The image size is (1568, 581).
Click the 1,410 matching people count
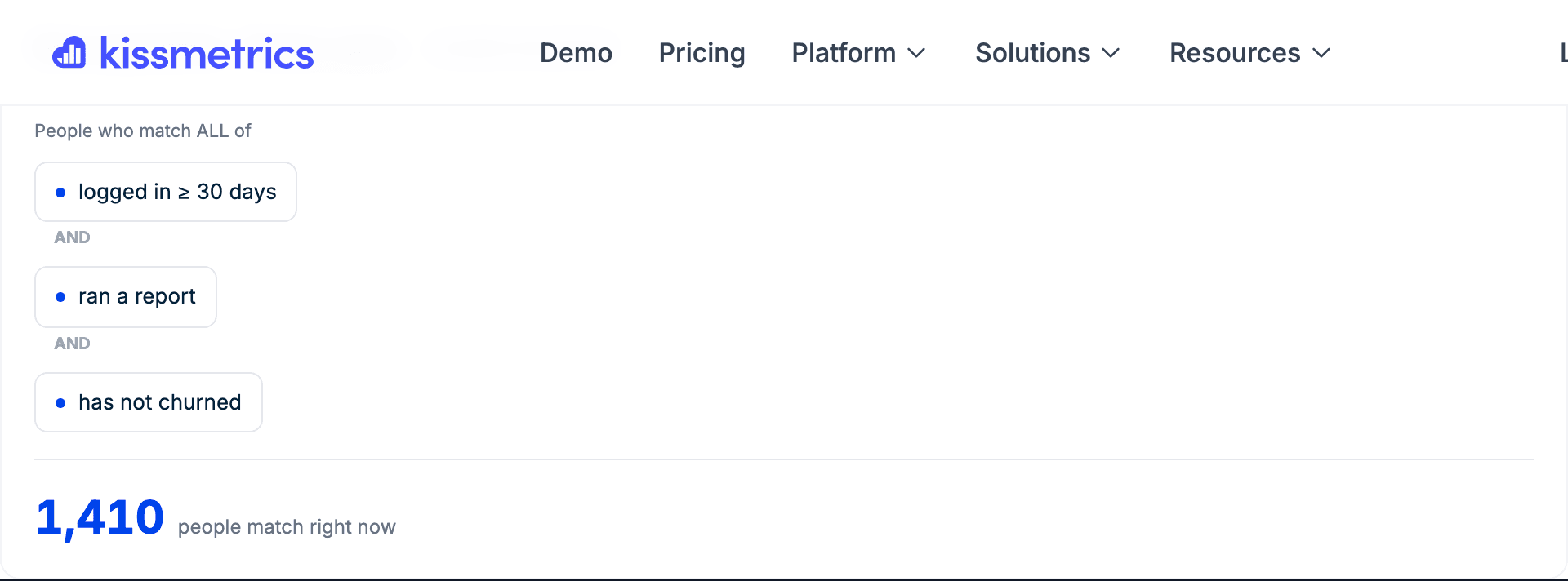point(100,518)
